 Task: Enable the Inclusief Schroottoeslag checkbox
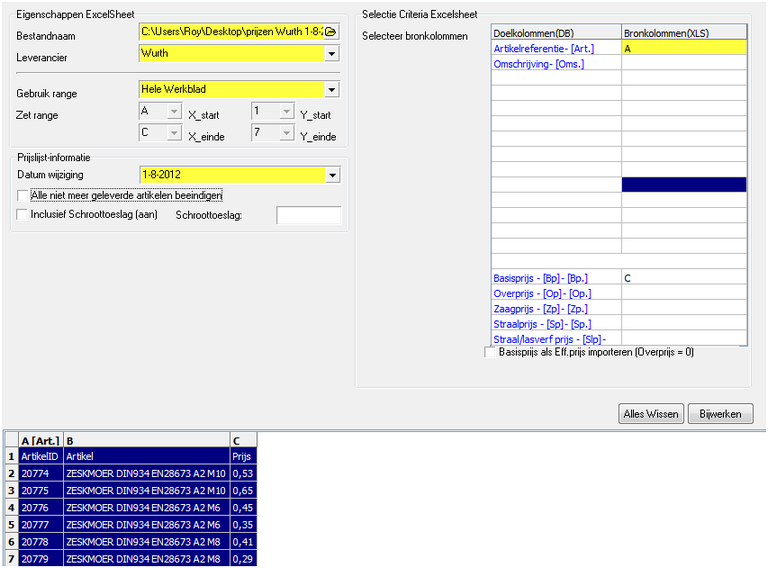22,214
